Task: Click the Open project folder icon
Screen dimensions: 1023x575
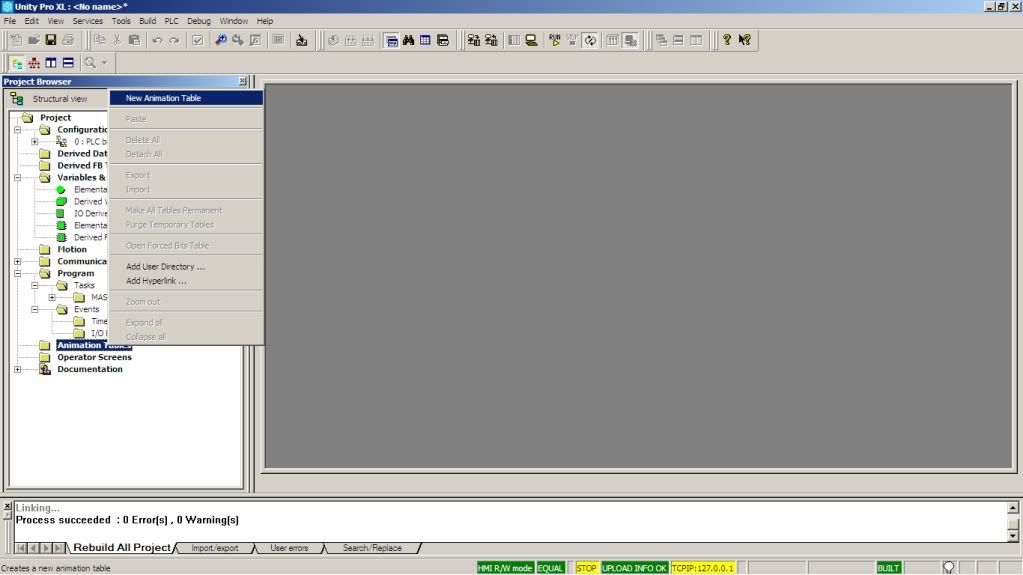Action: tap(34, 40)
